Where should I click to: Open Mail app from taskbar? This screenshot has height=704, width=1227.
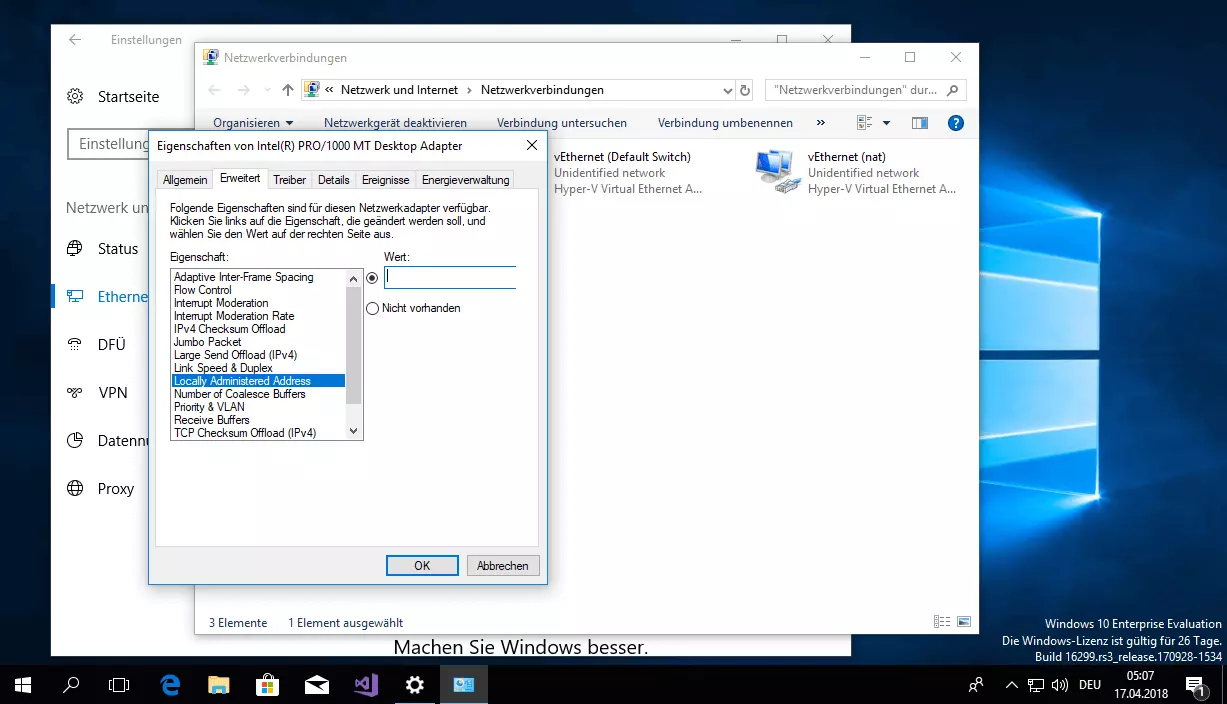[x=317, y=685]
